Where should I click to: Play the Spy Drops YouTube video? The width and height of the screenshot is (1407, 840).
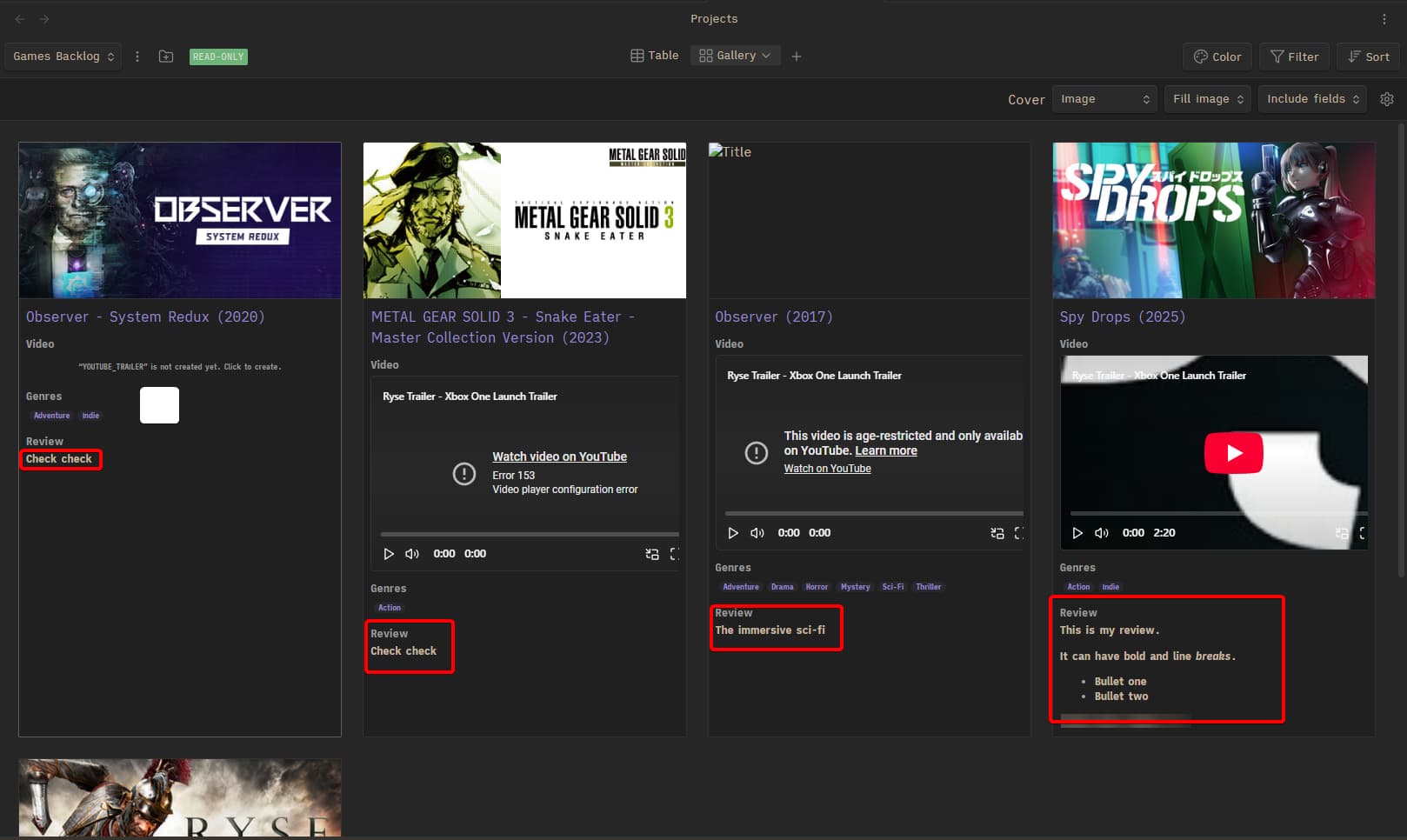(1233, 453)
